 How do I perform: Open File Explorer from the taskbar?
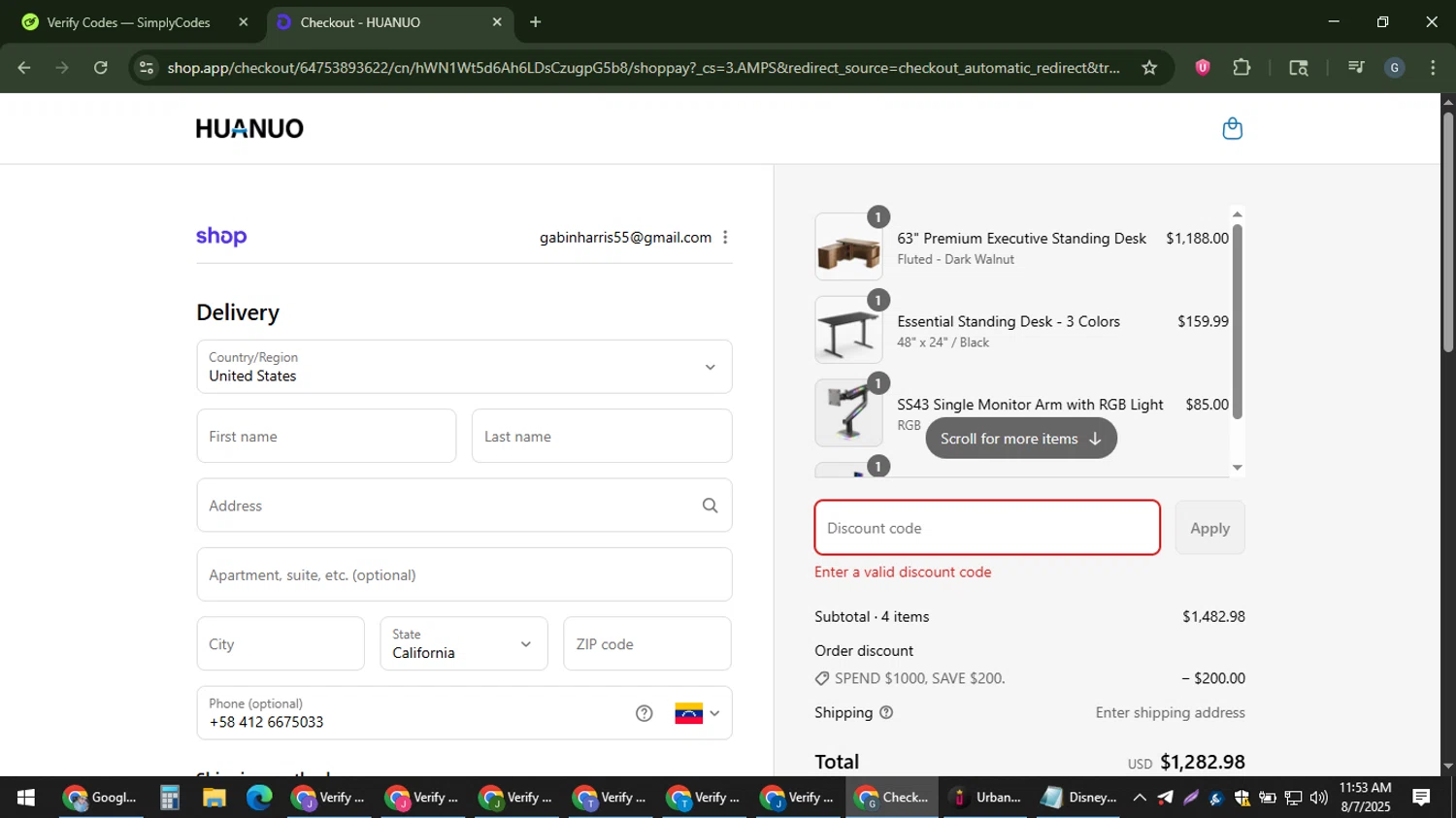pyautogui.click(x=215, y=798)
